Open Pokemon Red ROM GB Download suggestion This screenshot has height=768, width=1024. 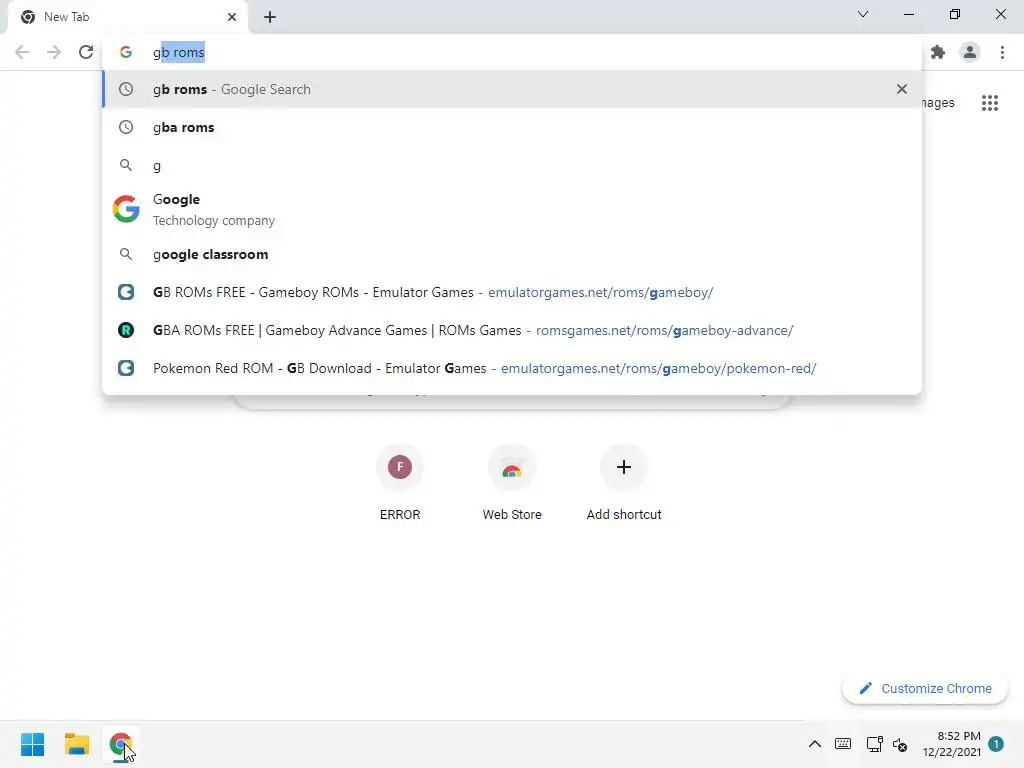[512, 368]
